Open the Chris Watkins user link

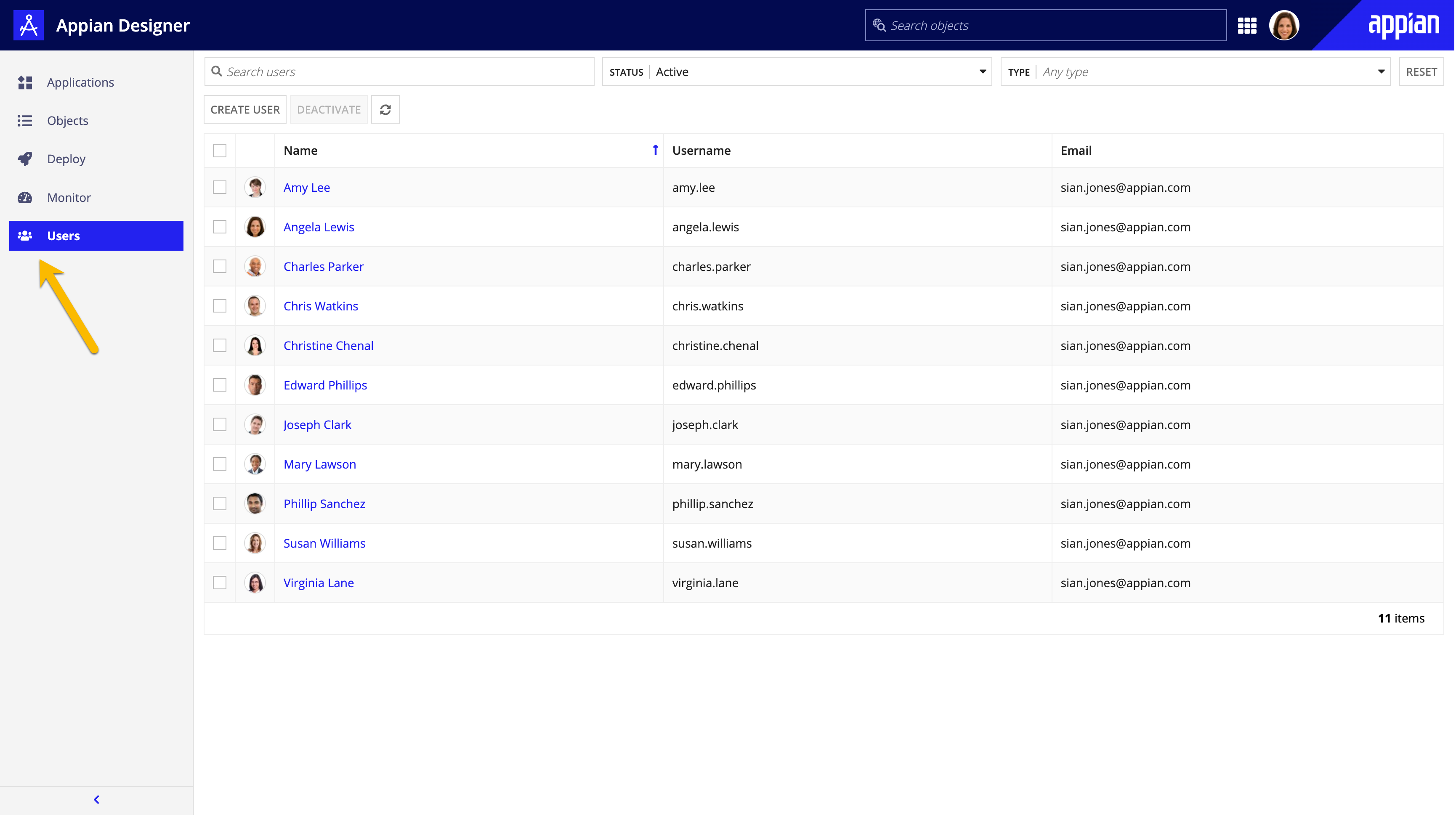[x=321, y=306]
